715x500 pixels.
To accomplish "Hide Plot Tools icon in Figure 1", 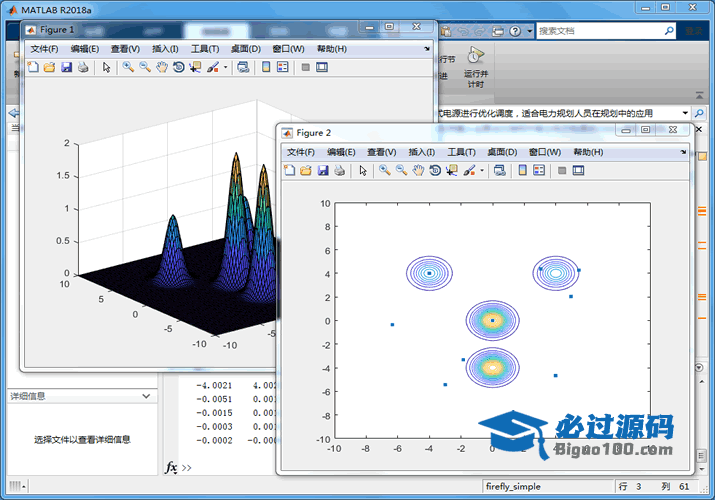I will pyautogui.click(x=306, y=67).
